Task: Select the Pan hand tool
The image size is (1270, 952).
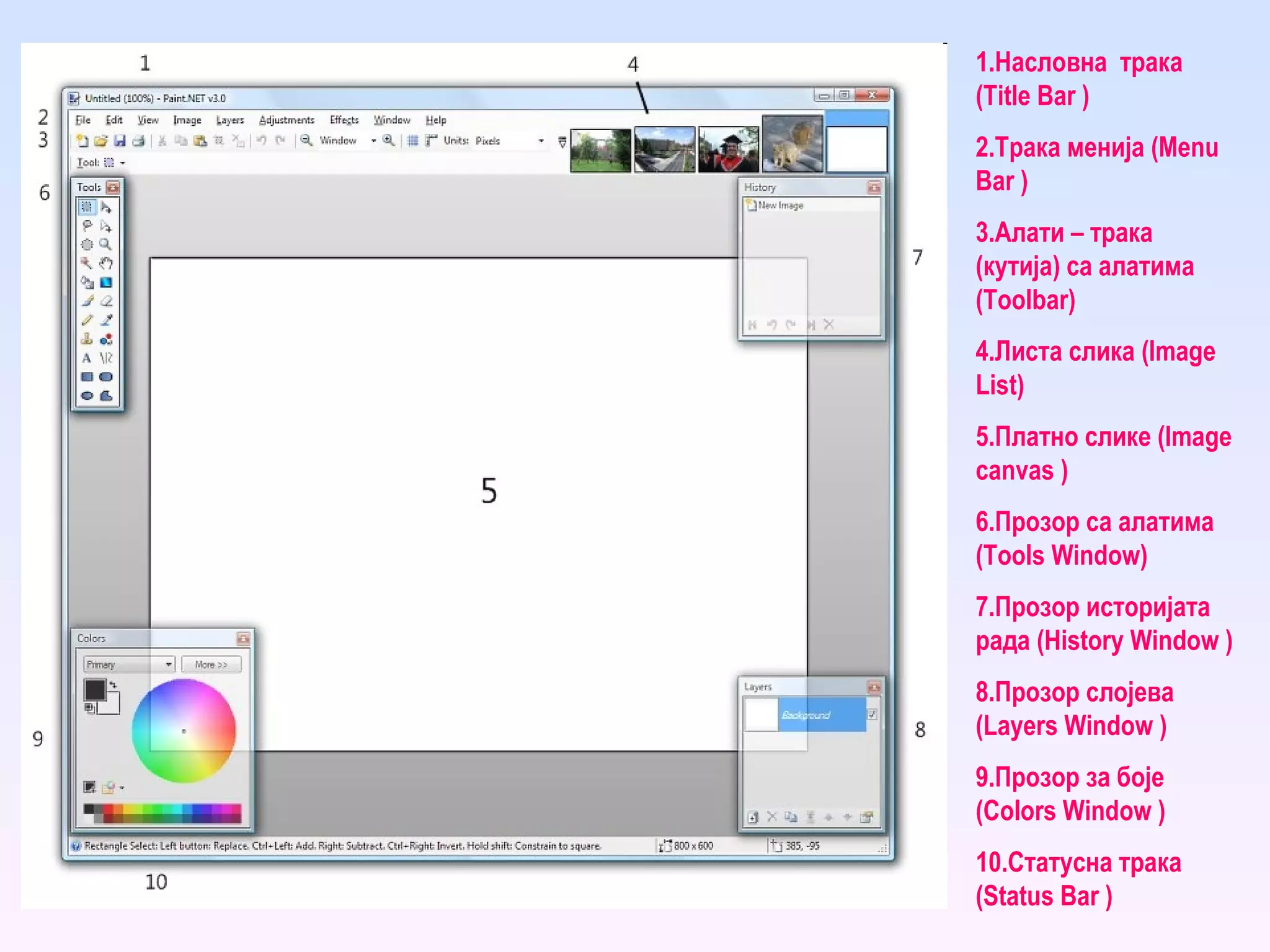Action: 107,263
